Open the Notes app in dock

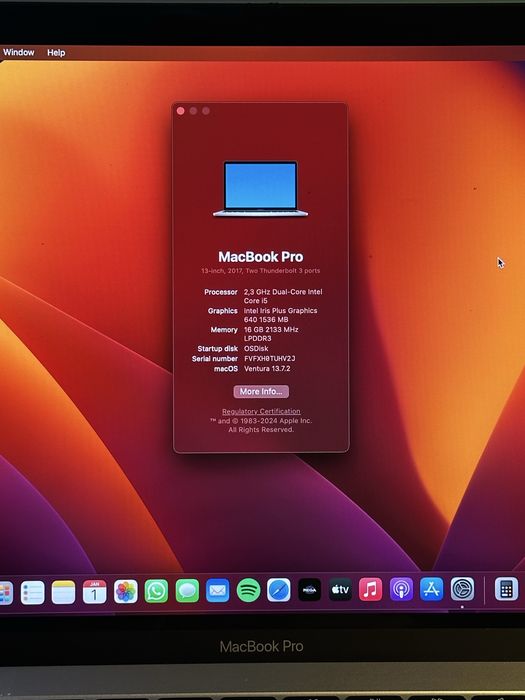[x=63, y=592]
